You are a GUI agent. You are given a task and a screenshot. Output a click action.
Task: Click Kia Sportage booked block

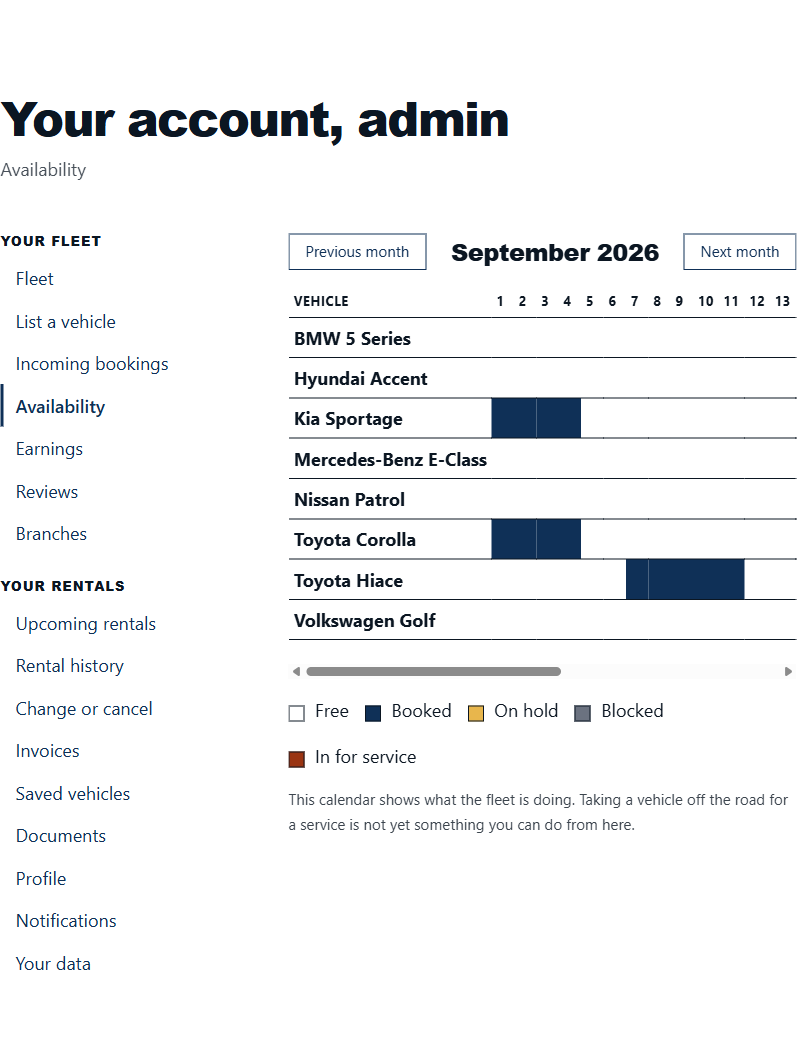[536, 419]
